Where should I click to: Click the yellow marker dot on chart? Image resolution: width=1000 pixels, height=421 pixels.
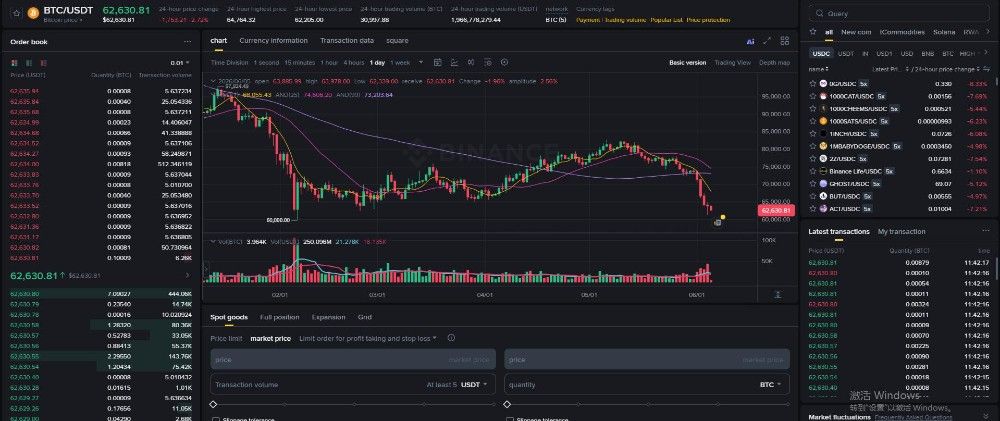click(x=723, y=217)
